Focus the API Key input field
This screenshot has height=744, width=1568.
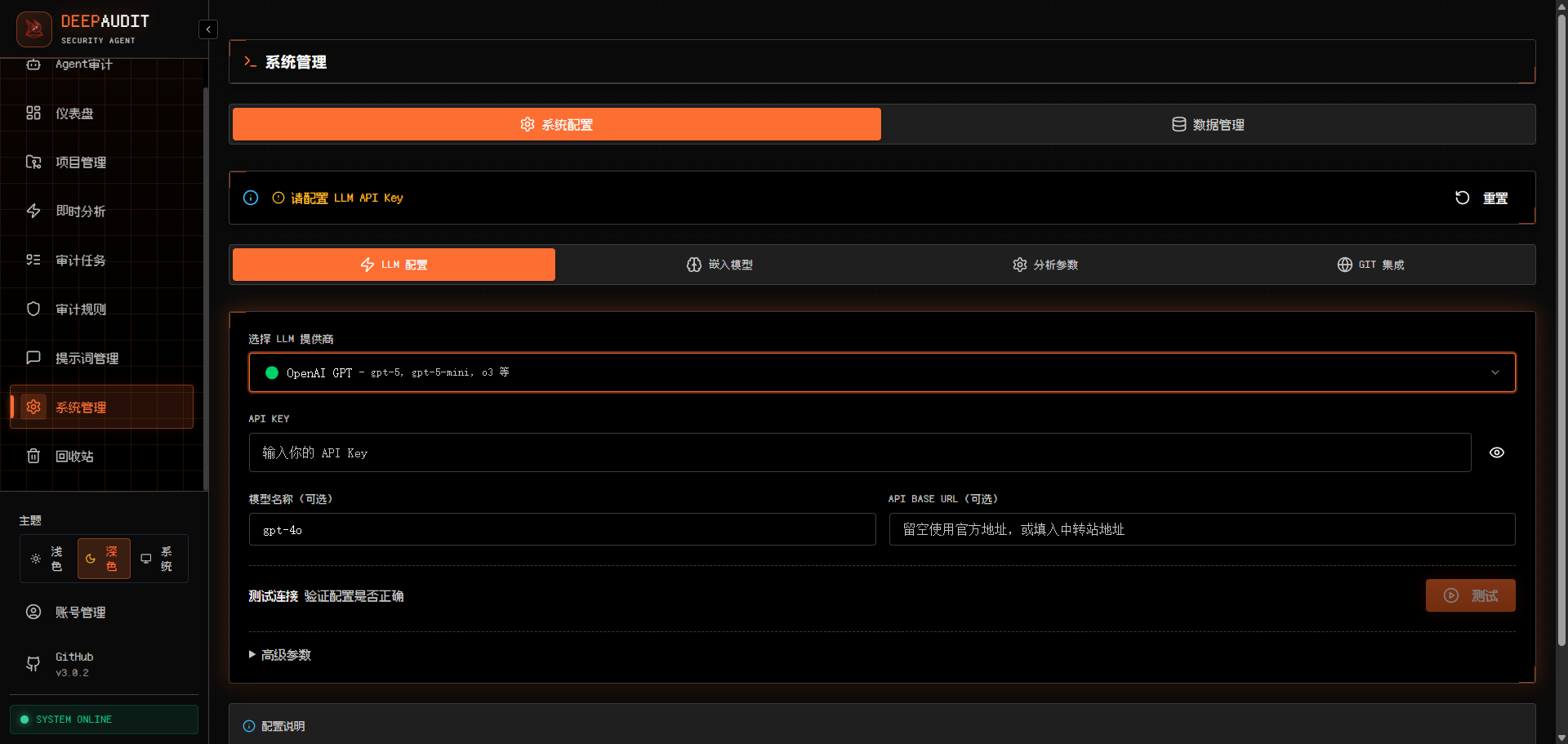[x=859, y=452]
